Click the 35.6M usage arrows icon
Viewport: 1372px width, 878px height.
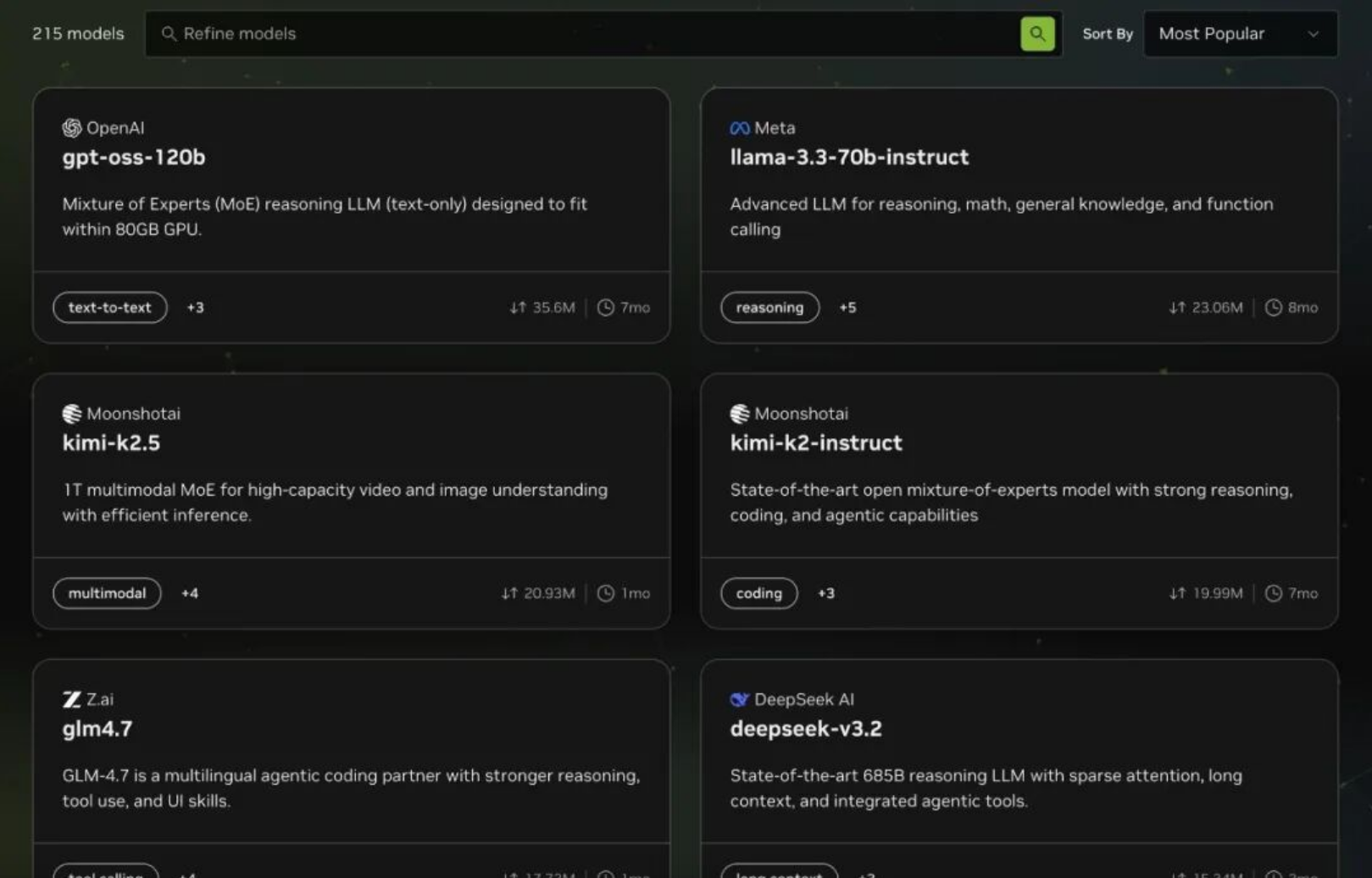click(518, 308)
